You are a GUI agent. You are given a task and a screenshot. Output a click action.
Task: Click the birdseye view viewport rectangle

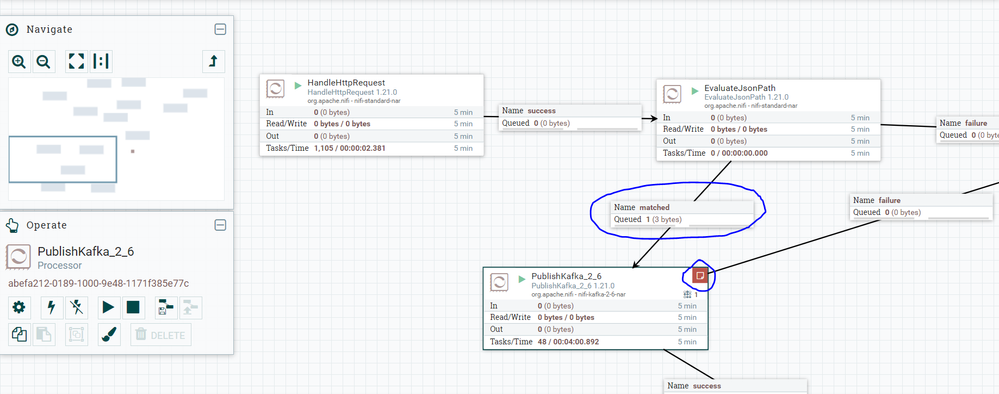(62, 159)
